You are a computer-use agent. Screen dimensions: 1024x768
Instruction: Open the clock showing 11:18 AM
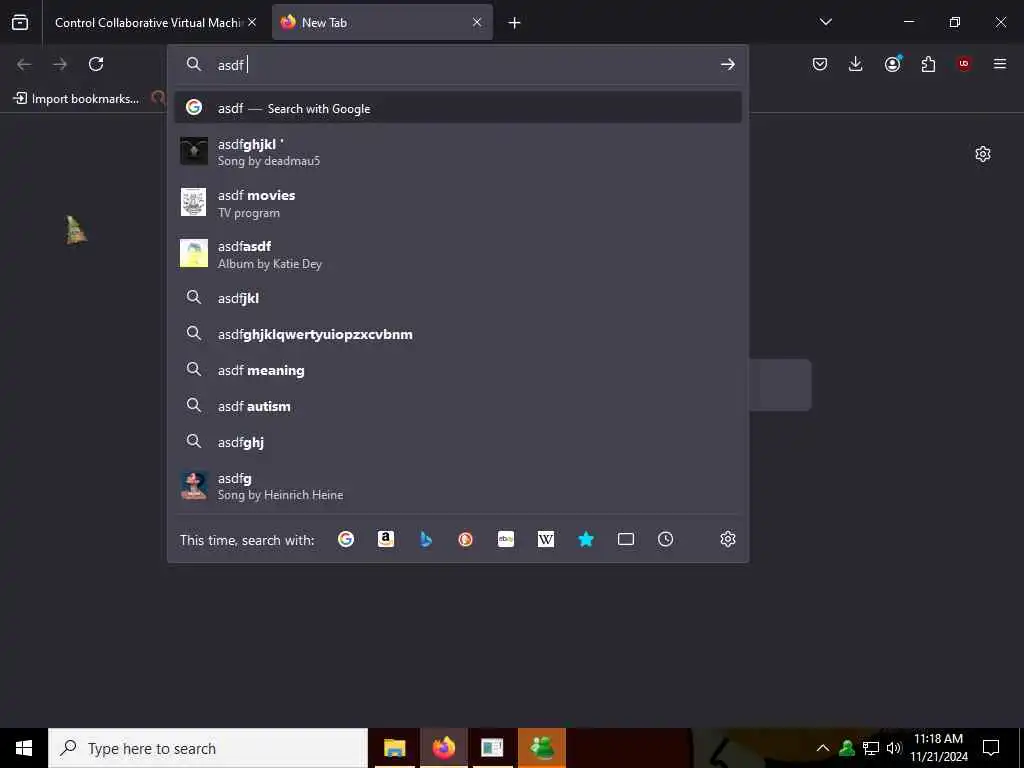click(x=938, y=748)
